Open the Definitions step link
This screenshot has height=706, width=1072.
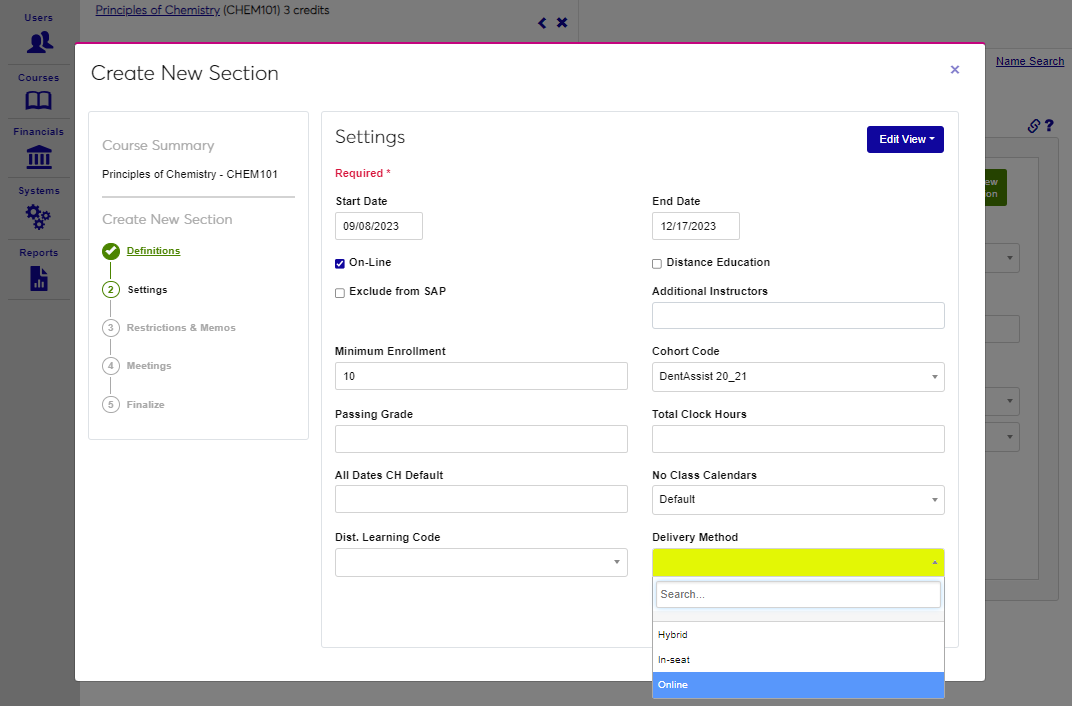click(x=153, y=251)
